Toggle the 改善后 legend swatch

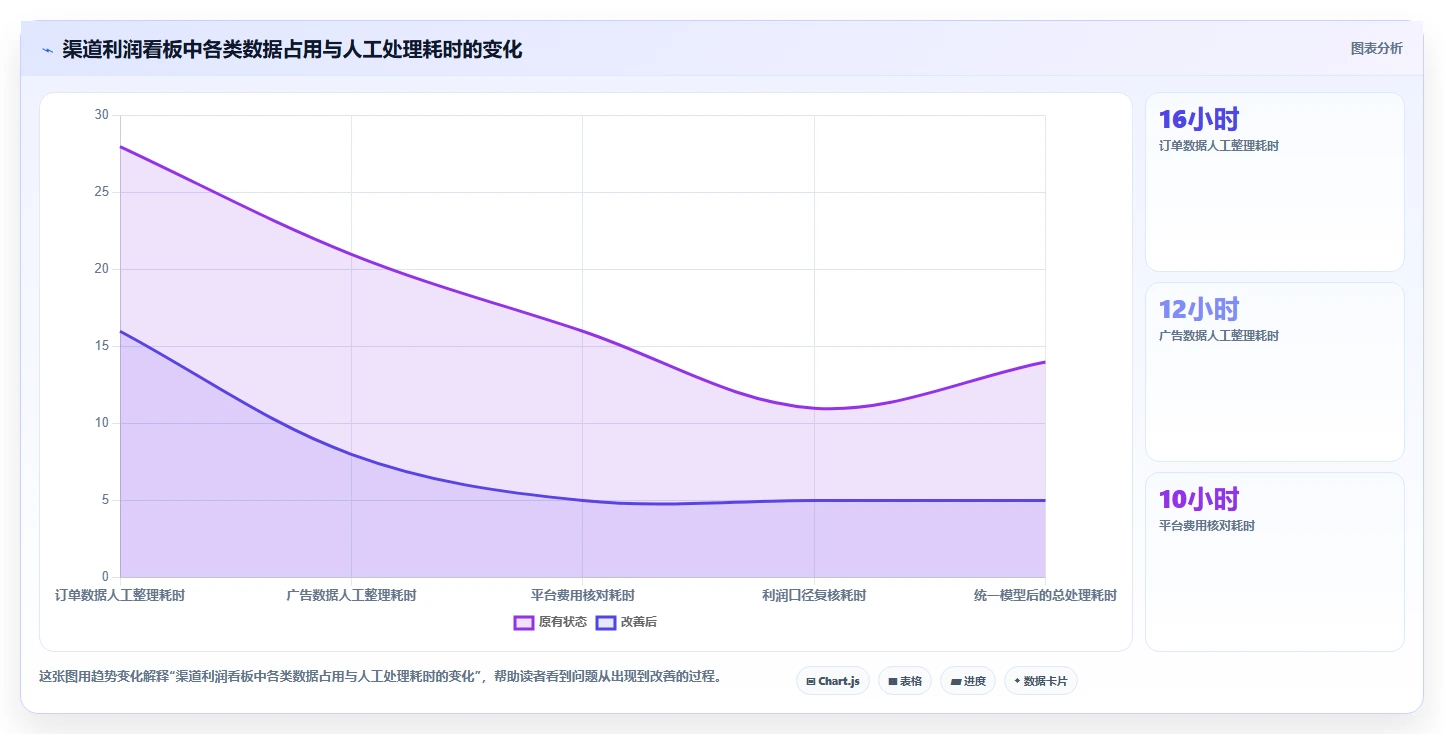pos(606,622)
